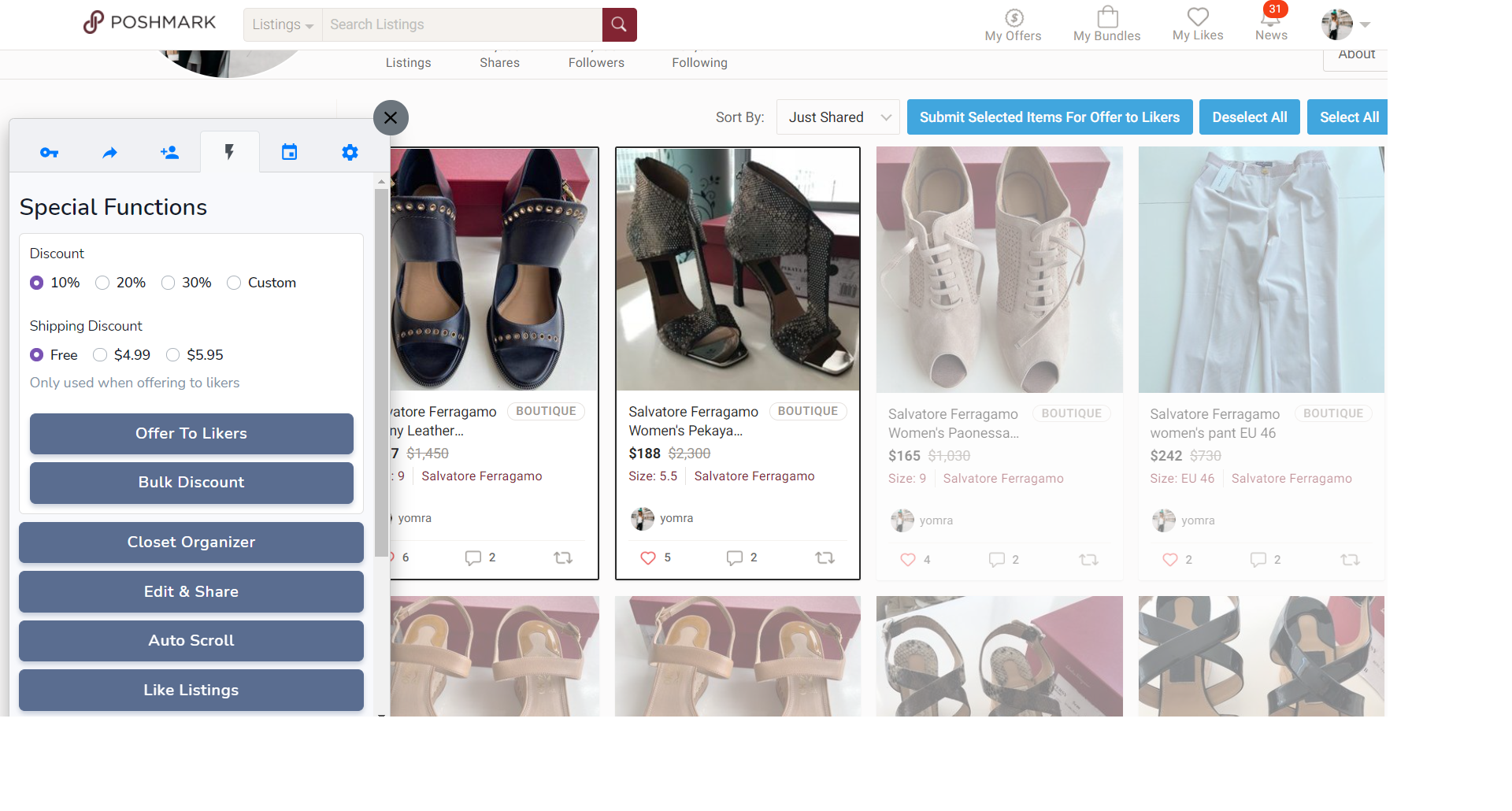
Task: Choose $5.95 shipping discount
Action: click(x=173, y=355)
